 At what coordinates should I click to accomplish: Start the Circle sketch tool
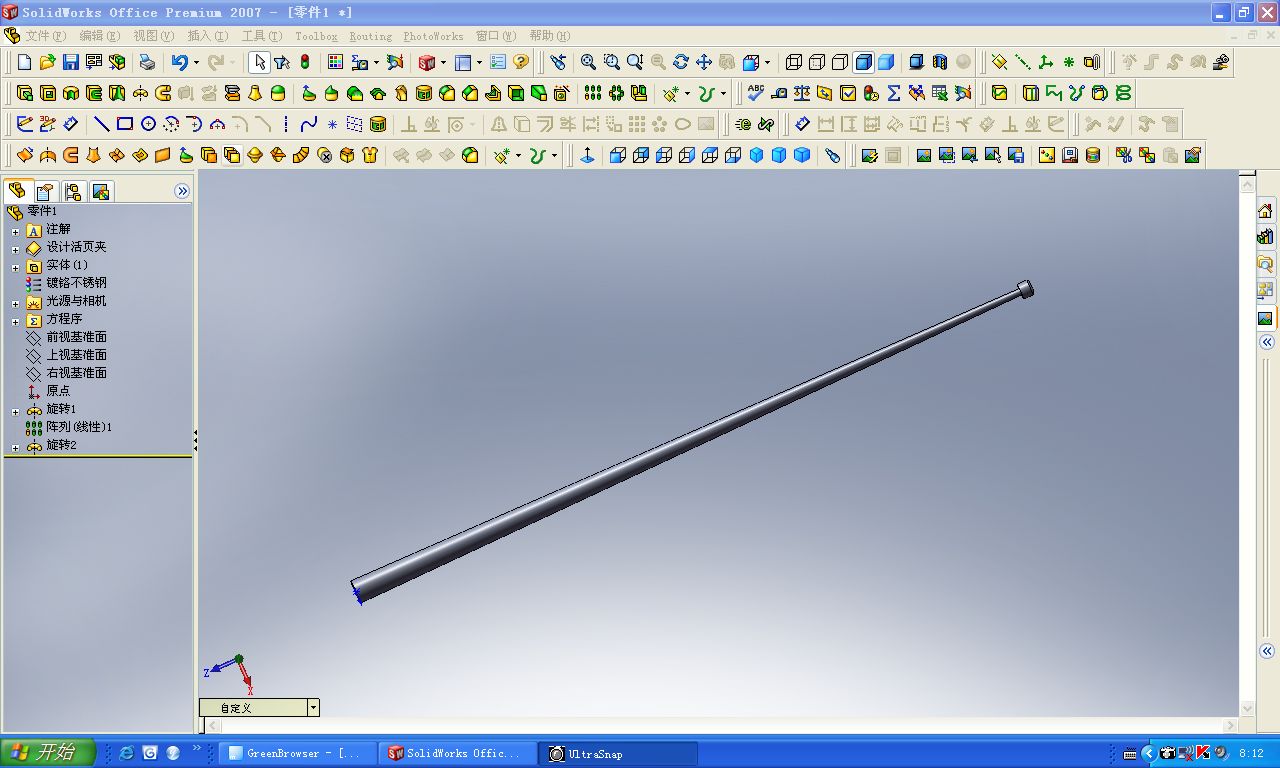pyautogui.click(x=148, y=124)
